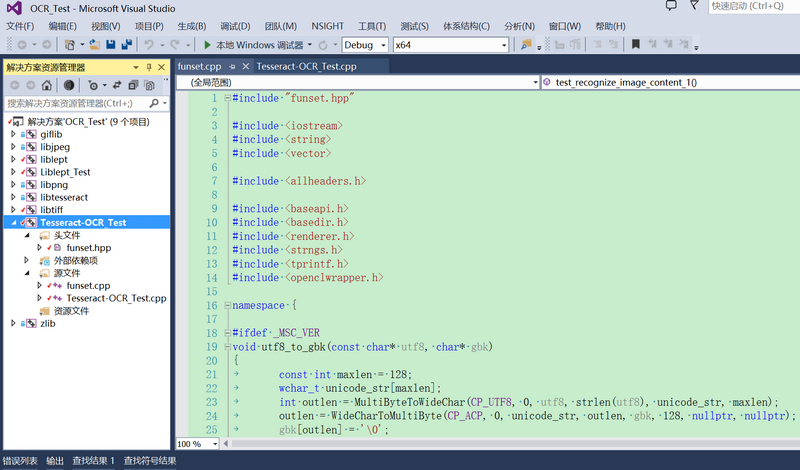Open the Debug configuration dropdown

pyautogui.click(x=365, y=45)
